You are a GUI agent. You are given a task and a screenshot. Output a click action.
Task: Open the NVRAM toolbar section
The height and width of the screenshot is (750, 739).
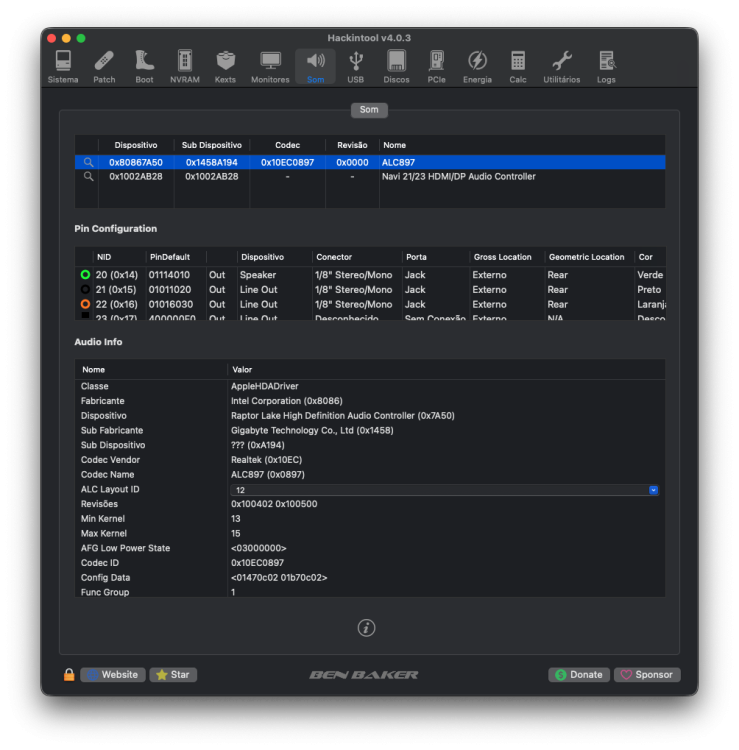click(x=185, y=67)
